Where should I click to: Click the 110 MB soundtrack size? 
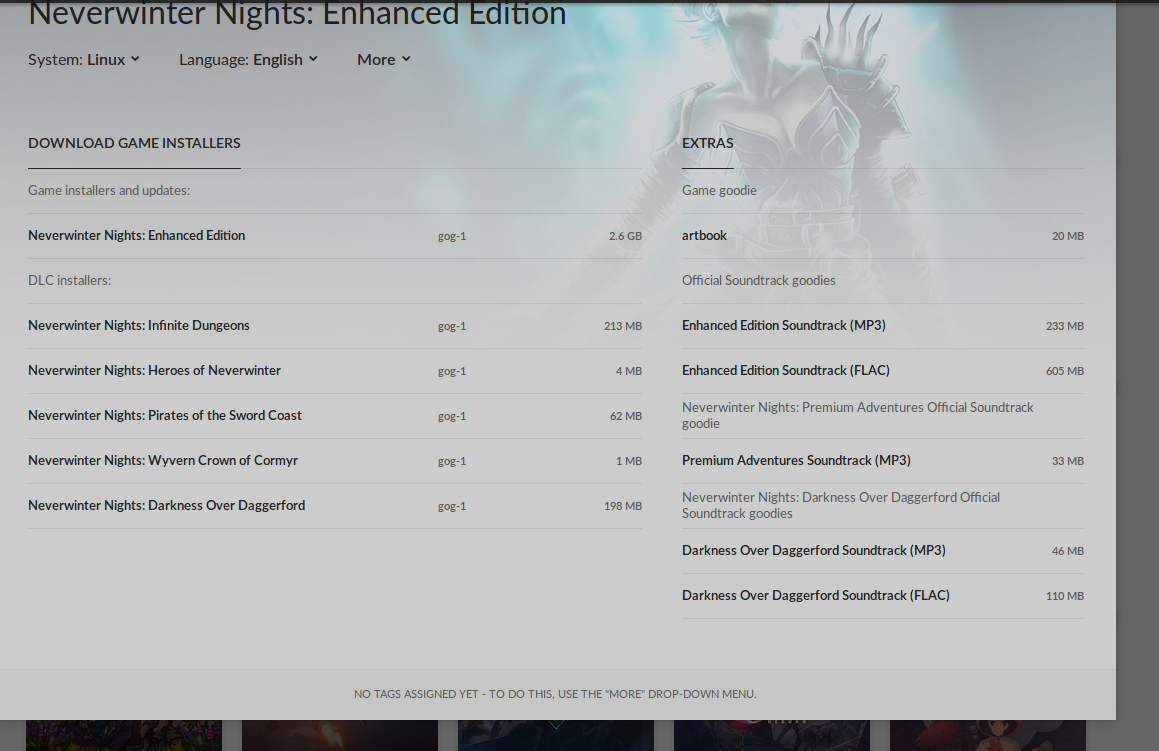coord(1064,597)
